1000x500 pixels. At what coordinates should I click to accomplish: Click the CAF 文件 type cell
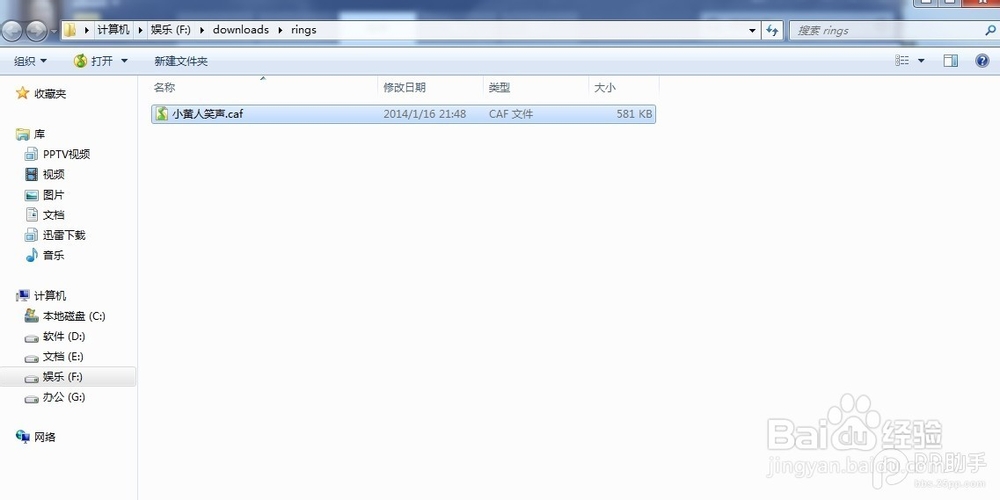tap(511, 114)
